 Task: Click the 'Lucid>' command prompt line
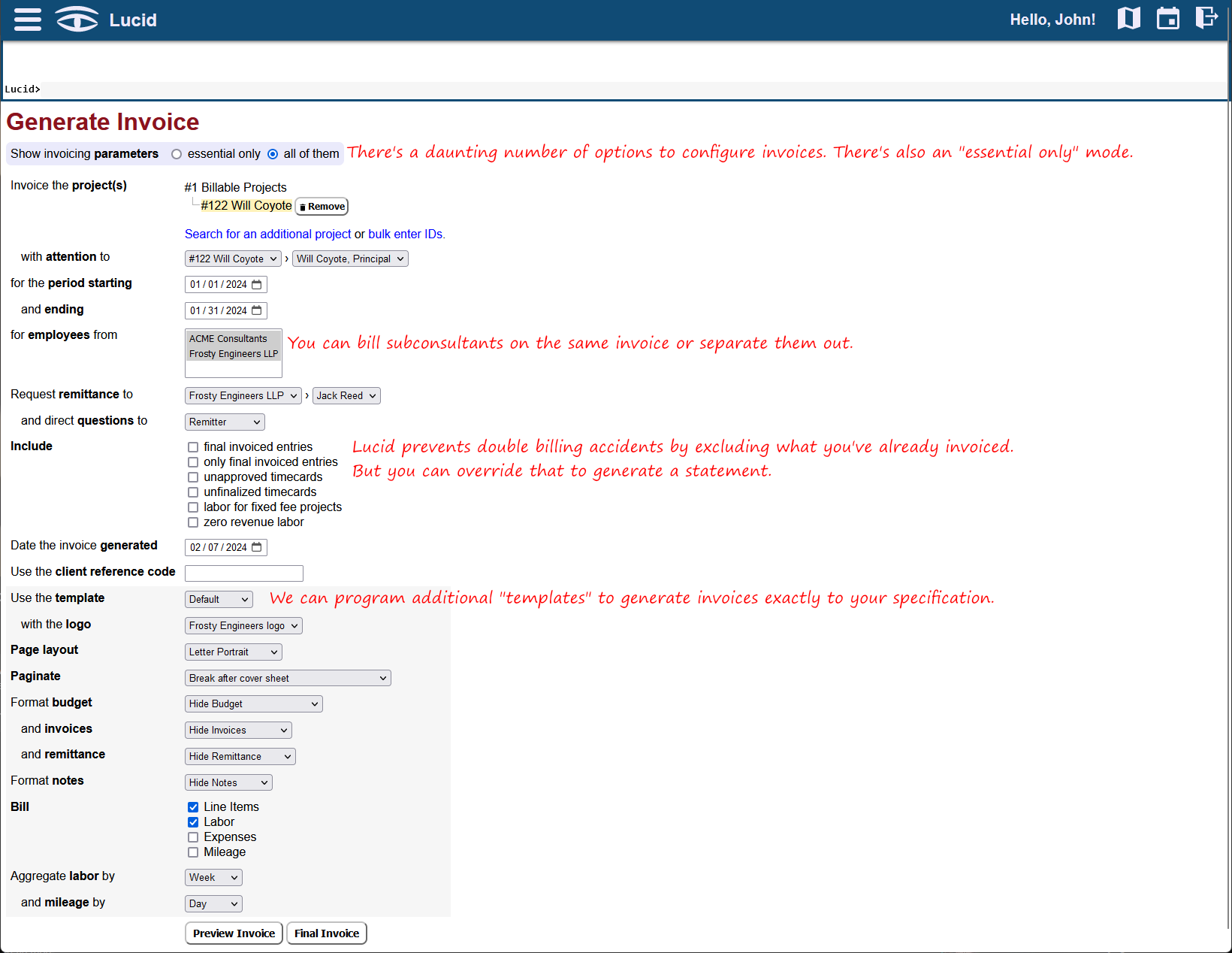pos(614,89)
